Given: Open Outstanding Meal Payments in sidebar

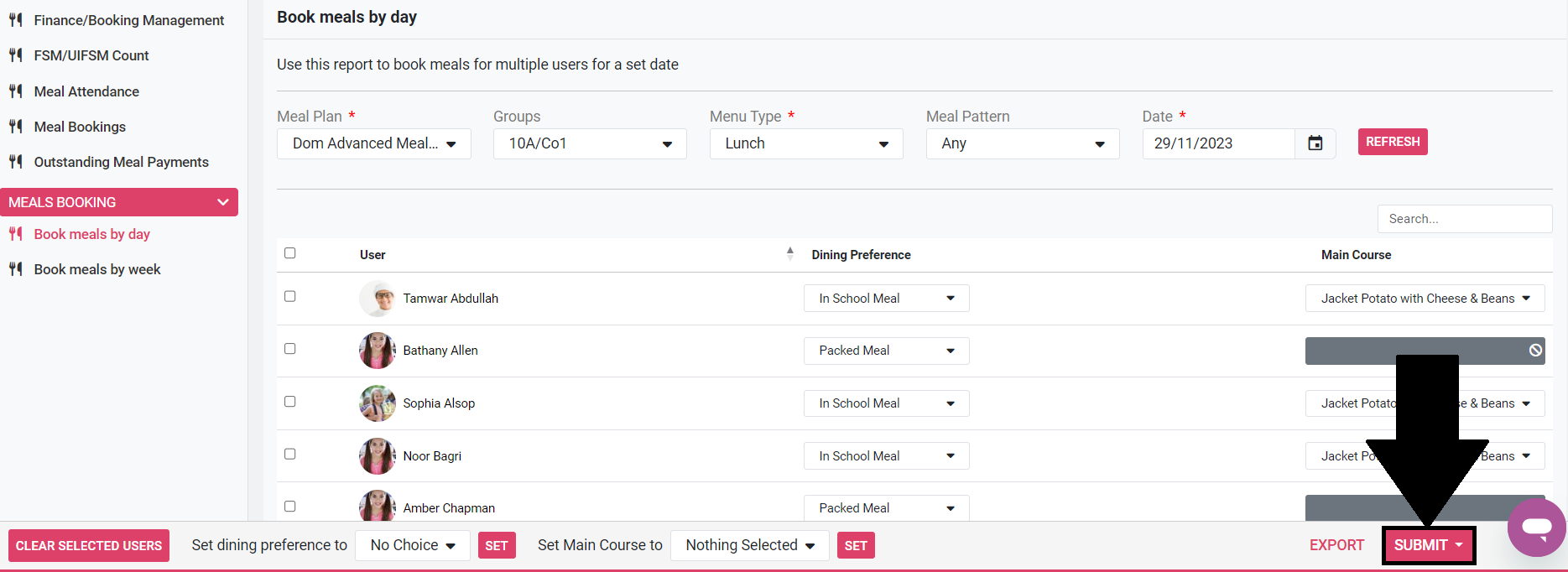Looking at the screenshot, I should (121, 162).
